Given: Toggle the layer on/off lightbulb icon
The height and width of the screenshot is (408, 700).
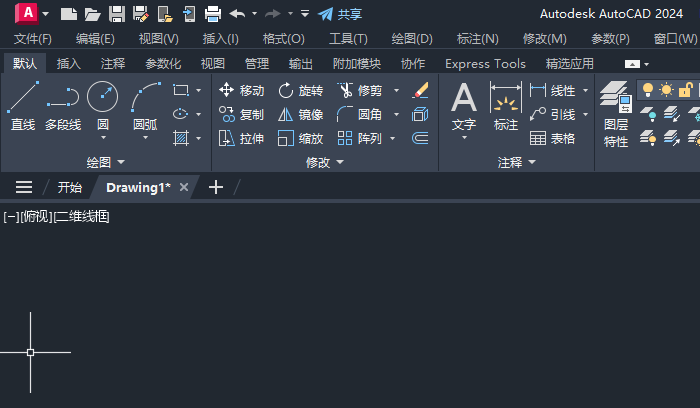Looking at the screenshot, I should pos(648,90).
